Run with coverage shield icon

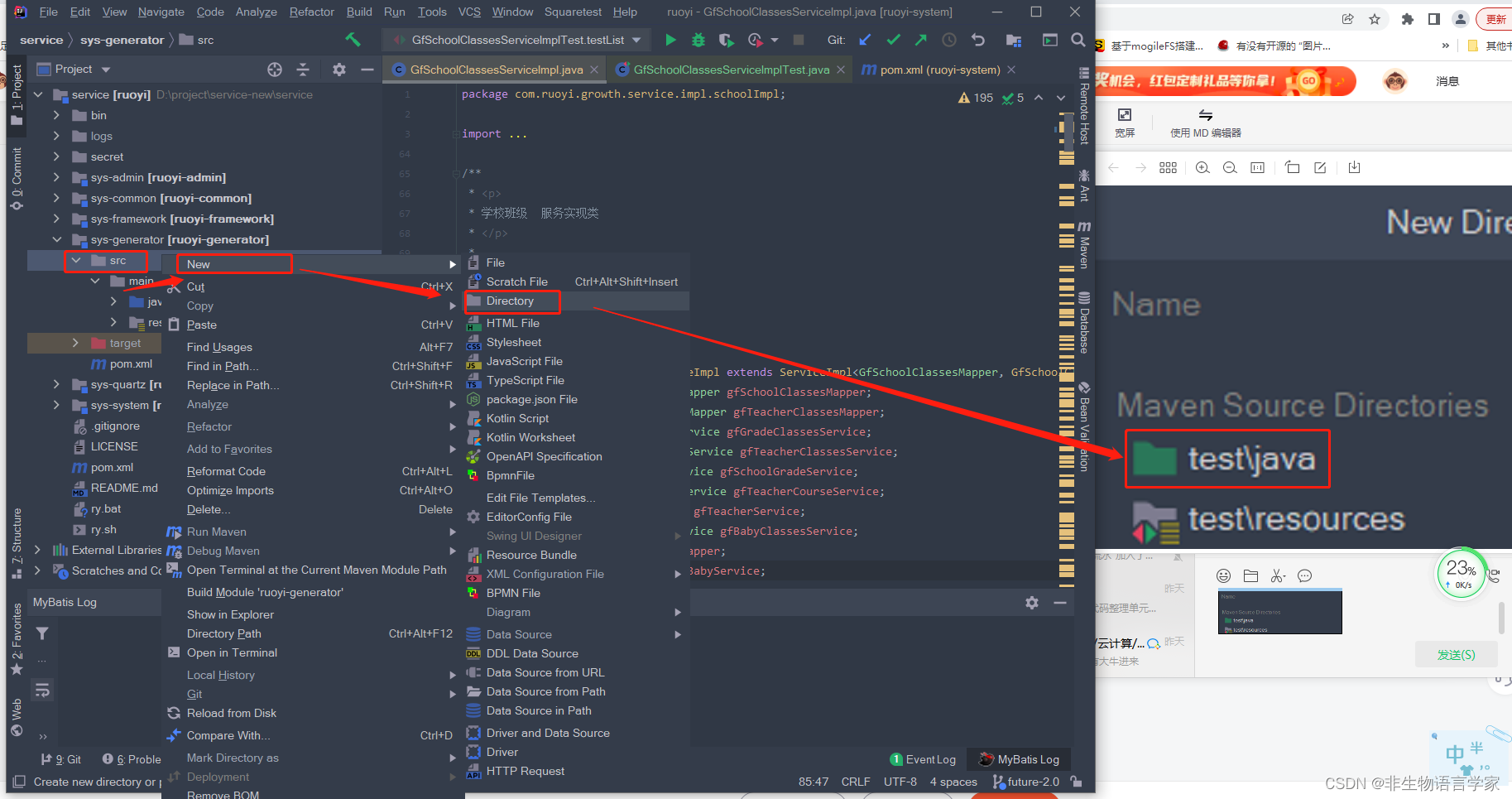pos(726,40)
